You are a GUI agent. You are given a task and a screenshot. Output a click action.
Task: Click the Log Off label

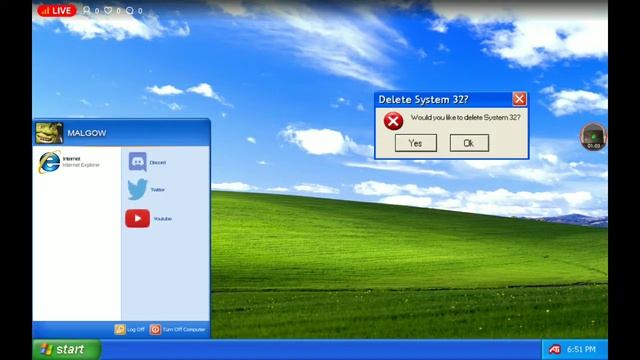click(x=136, y=329)
